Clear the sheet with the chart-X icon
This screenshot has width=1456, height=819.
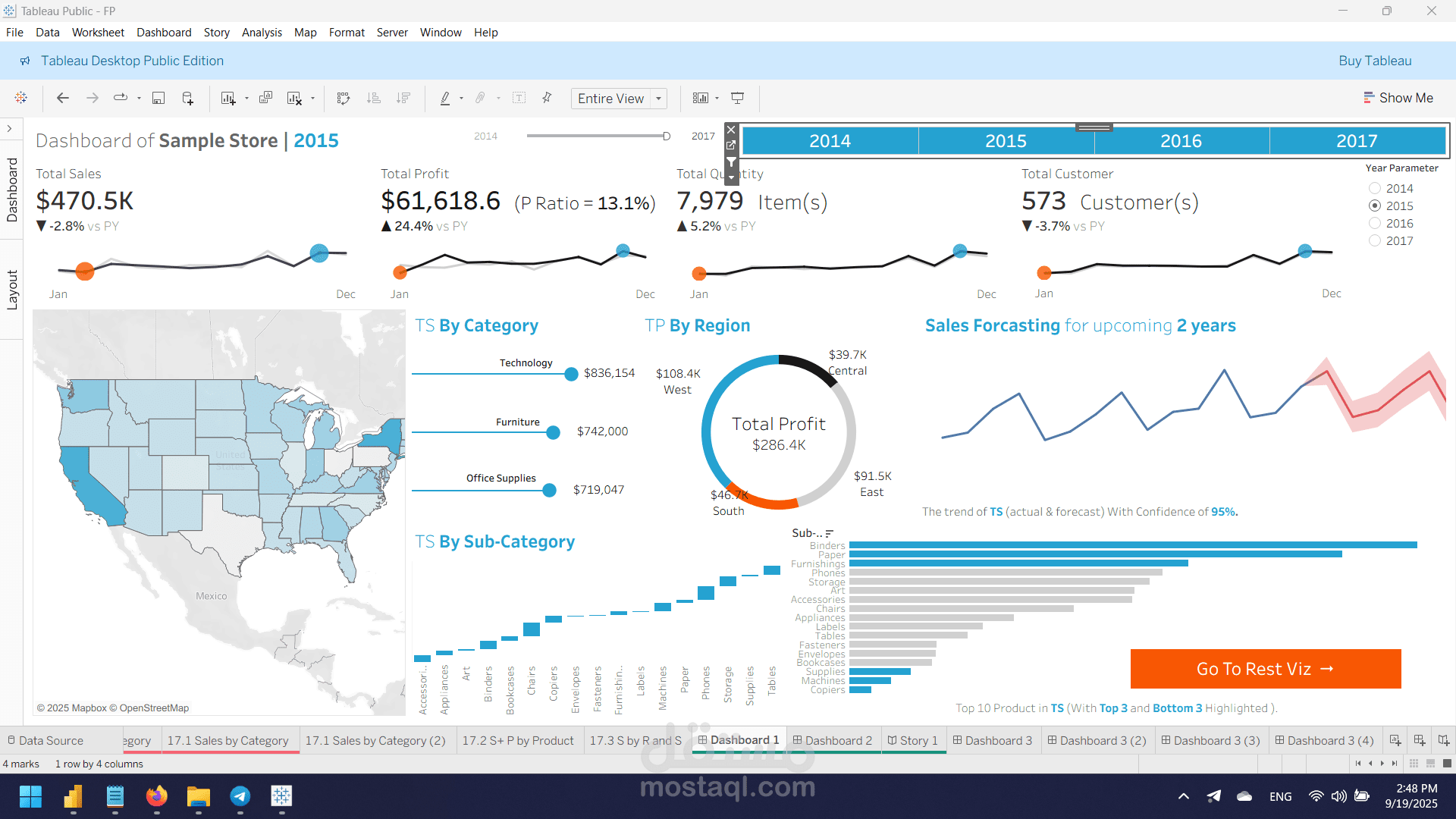coord(295,98)
